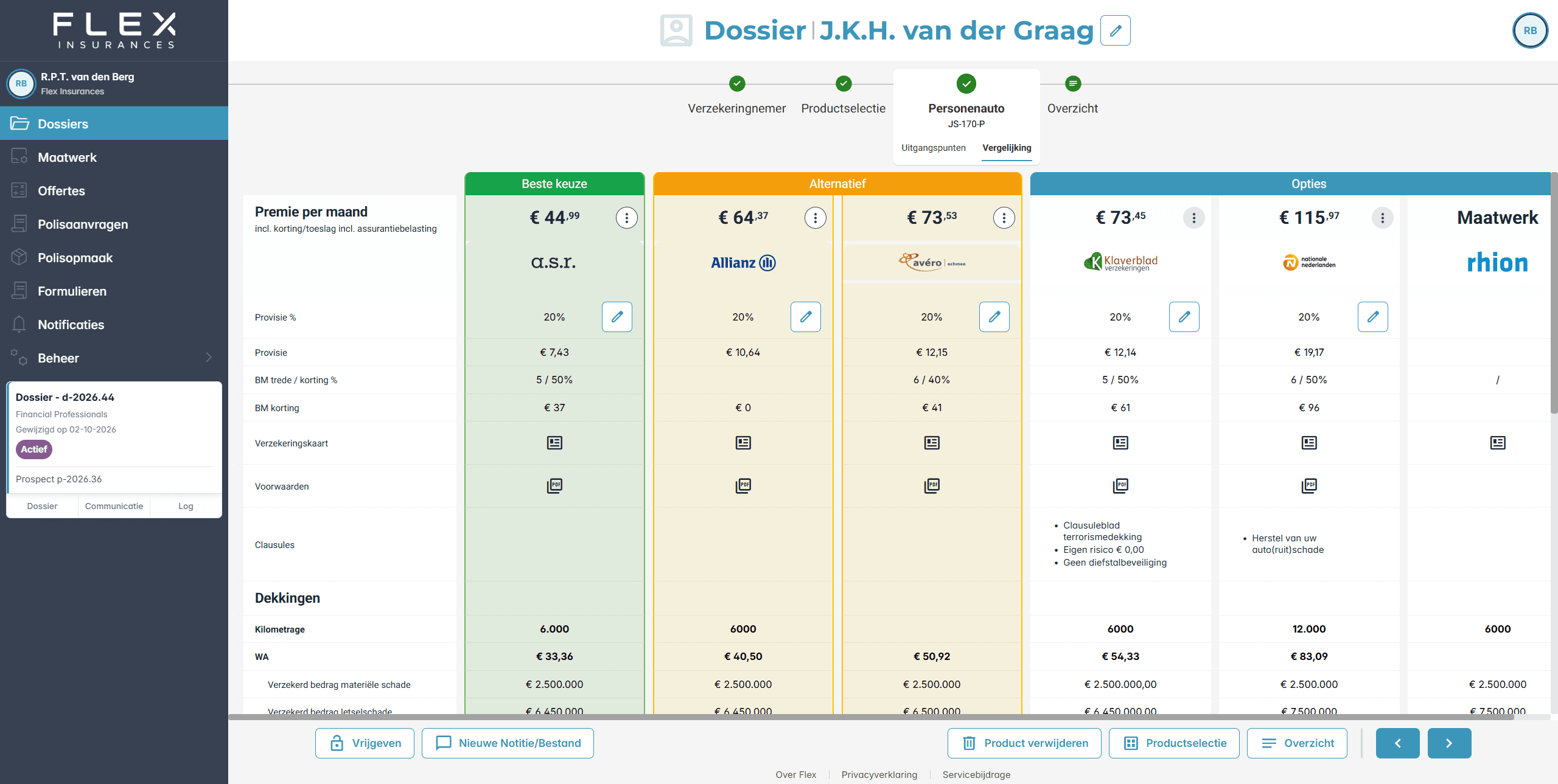Open Rhion Maatwerk verzekeringskaart icon
The image size is (1558, 784).
tap(1498, 443)
